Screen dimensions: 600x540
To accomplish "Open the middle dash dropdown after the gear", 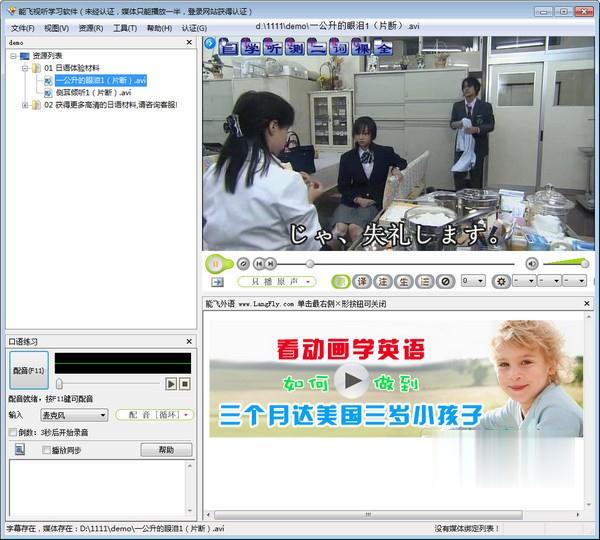I will [x=549, y=281].
